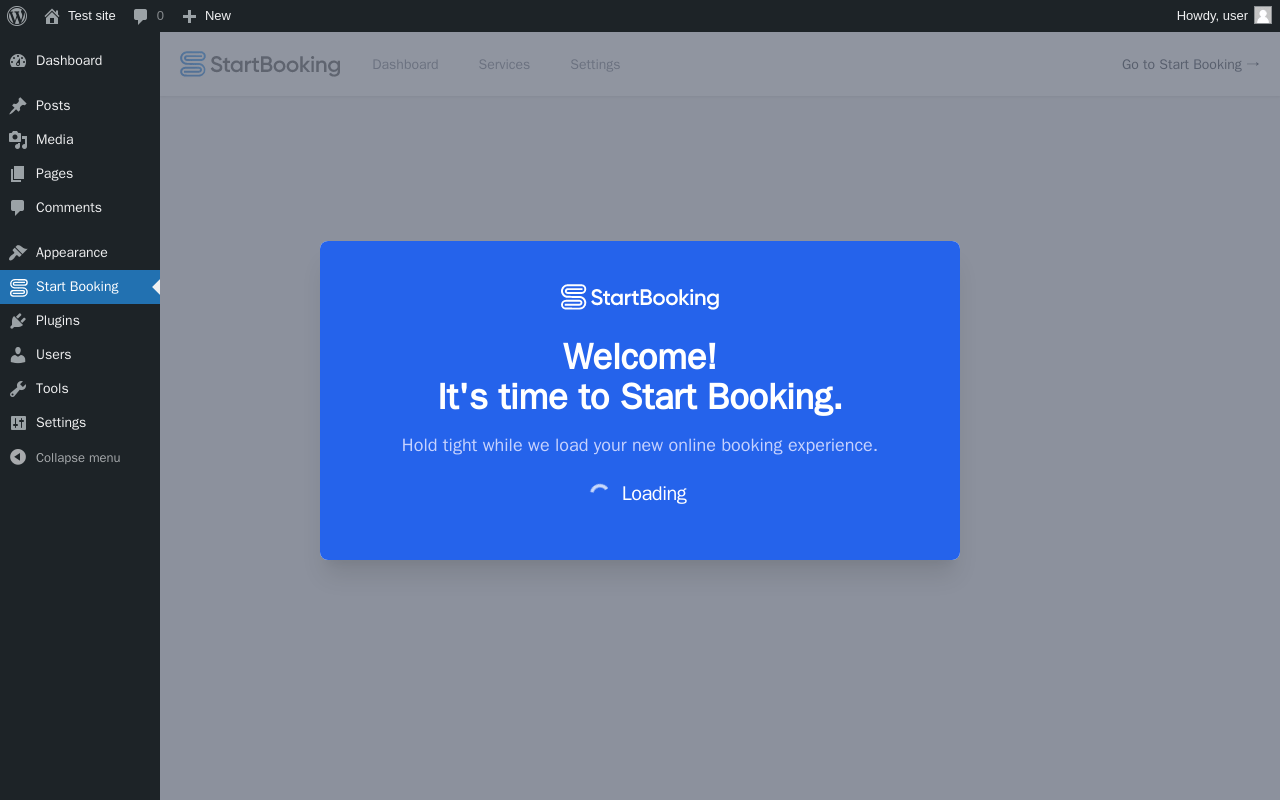Click the Start Booking sidebar icon

pyautogui.click(x=18, y=287)
